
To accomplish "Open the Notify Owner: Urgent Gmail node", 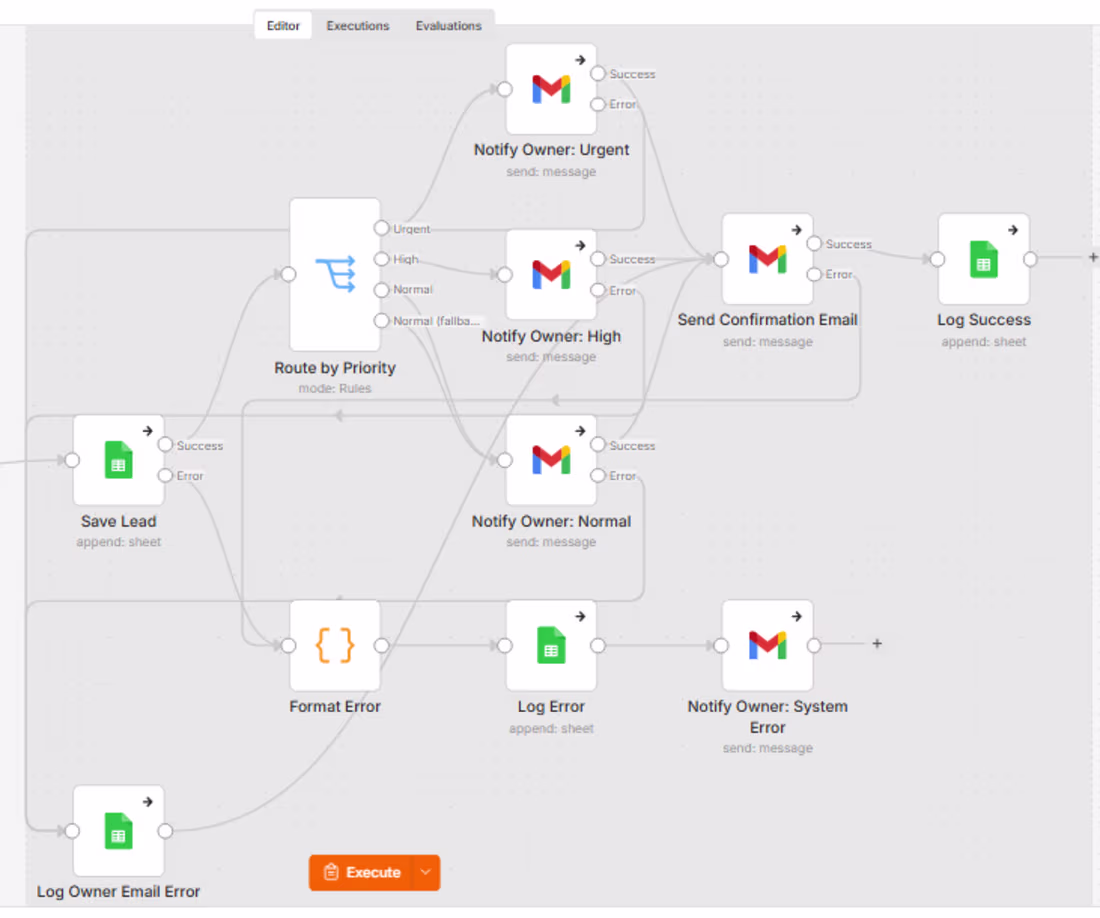I will click(551, 89).
